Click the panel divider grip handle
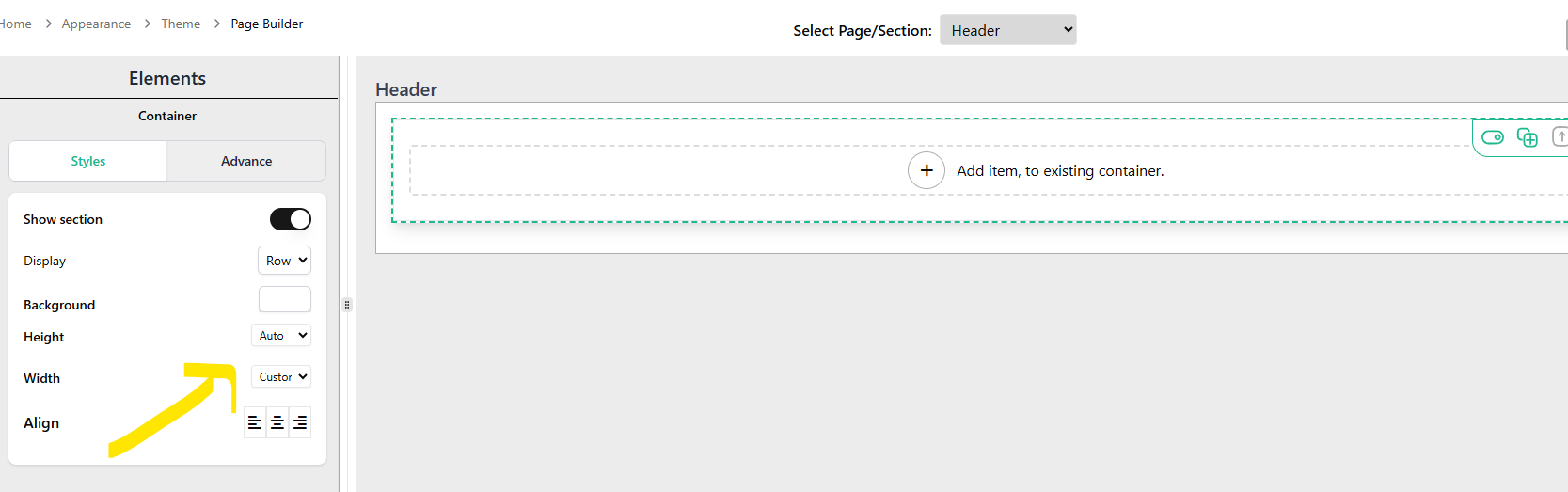 [347, 305]
